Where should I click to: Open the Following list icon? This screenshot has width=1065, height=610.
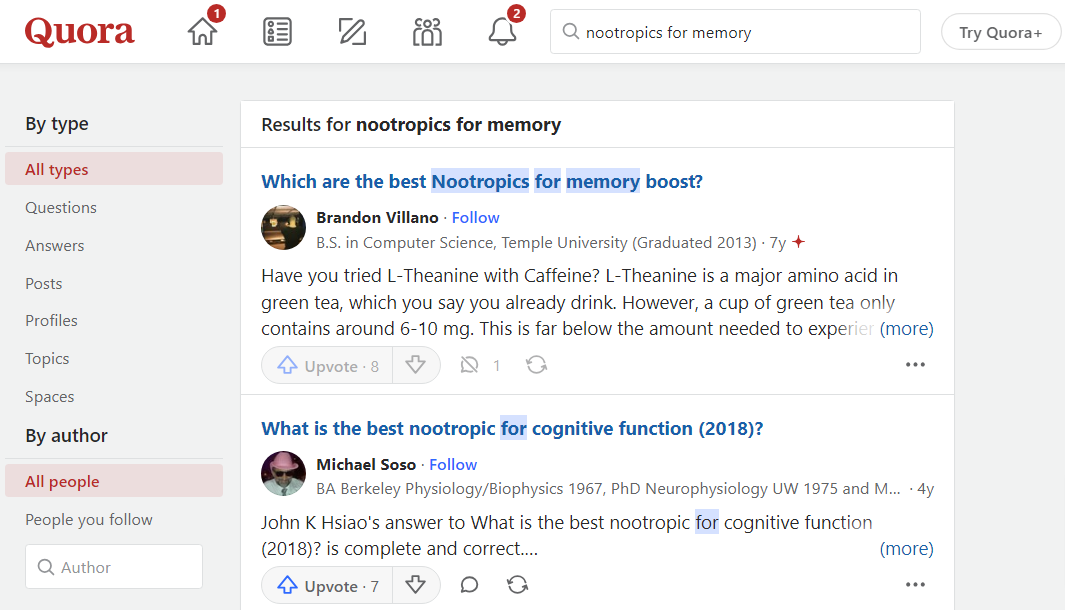coord(277,32)
